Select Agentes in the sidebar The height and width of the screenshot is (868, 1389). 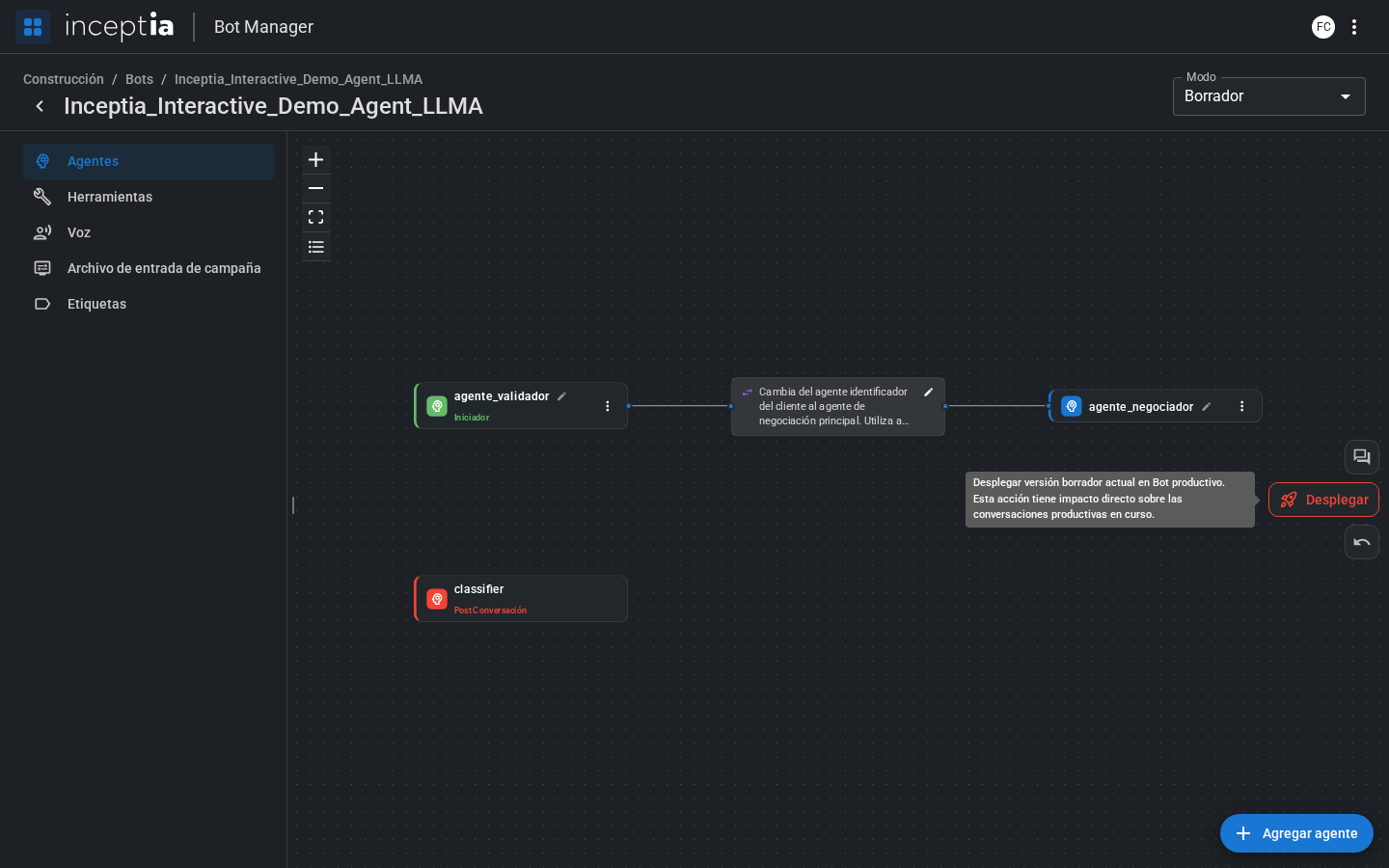click(149, 161)
